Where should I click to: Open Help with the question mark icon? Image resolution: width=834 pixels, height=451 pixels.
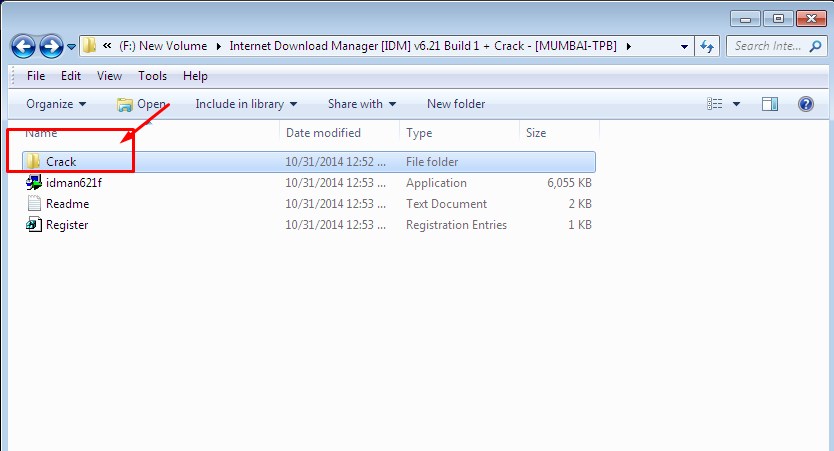pyautogui.click(x=805, y=104)
